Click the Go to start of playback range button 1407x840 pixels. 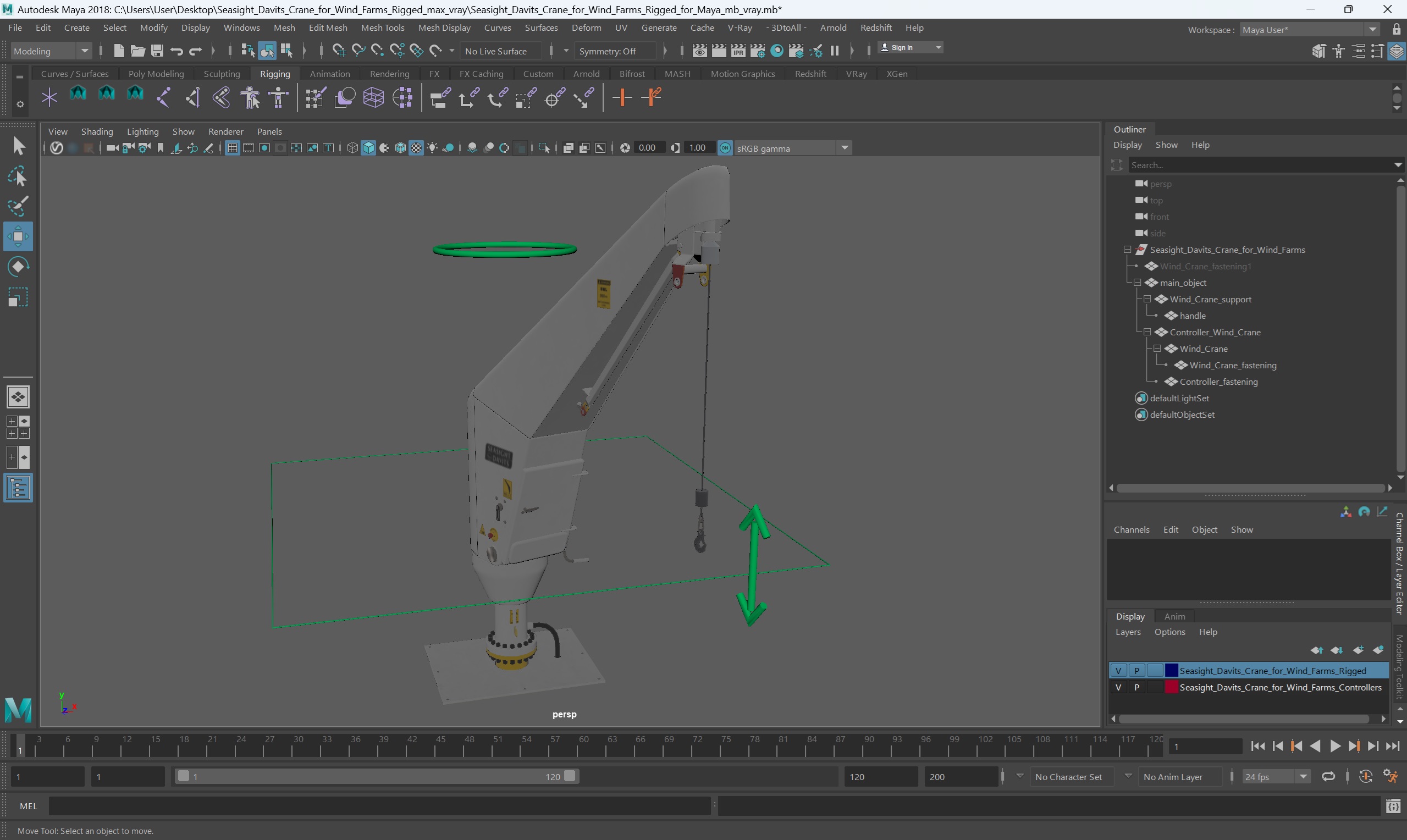[x=1257, y=746]
